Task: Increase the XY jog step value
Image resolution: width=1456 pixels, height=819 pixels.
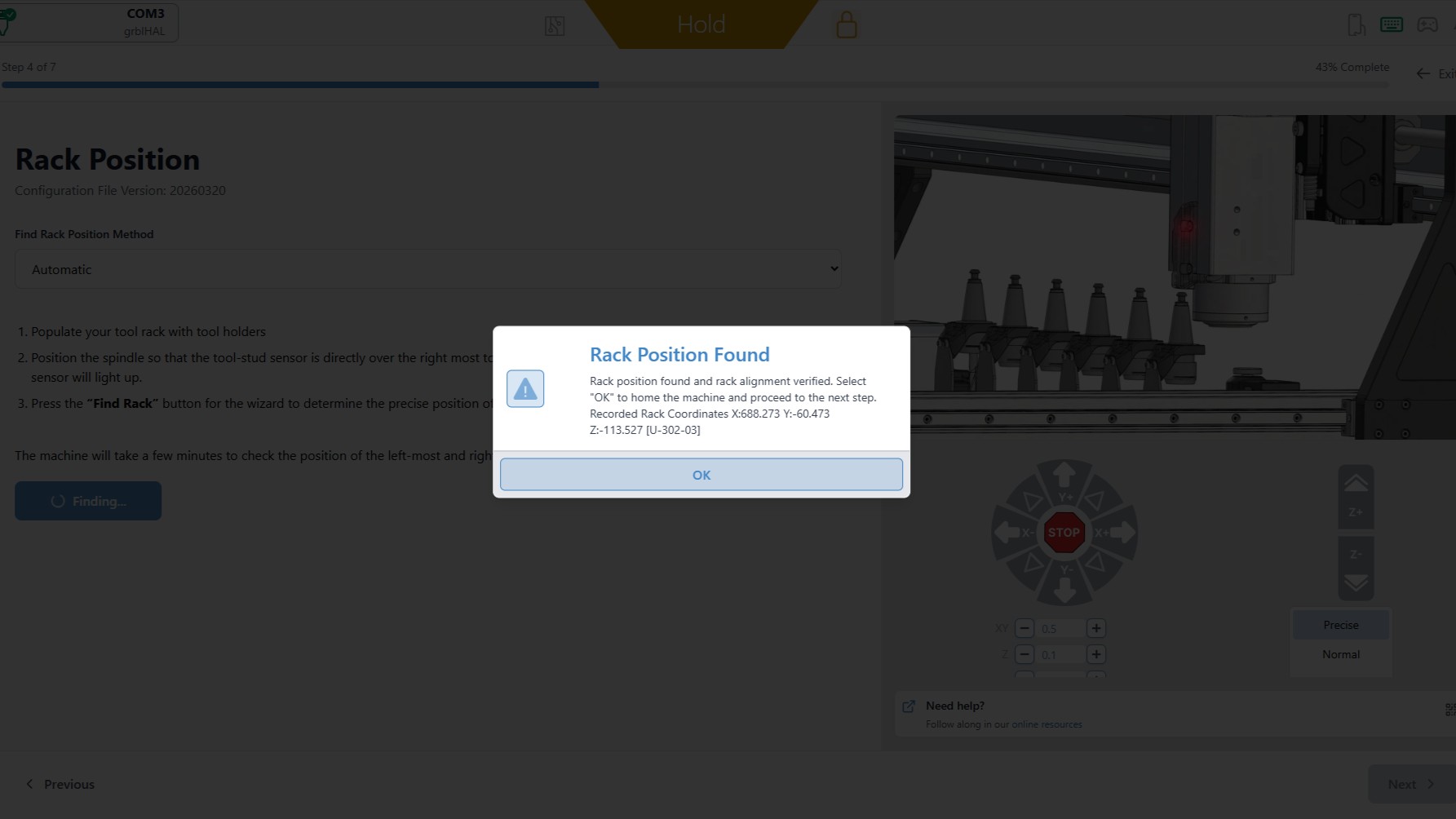Action: (1096, 628)
